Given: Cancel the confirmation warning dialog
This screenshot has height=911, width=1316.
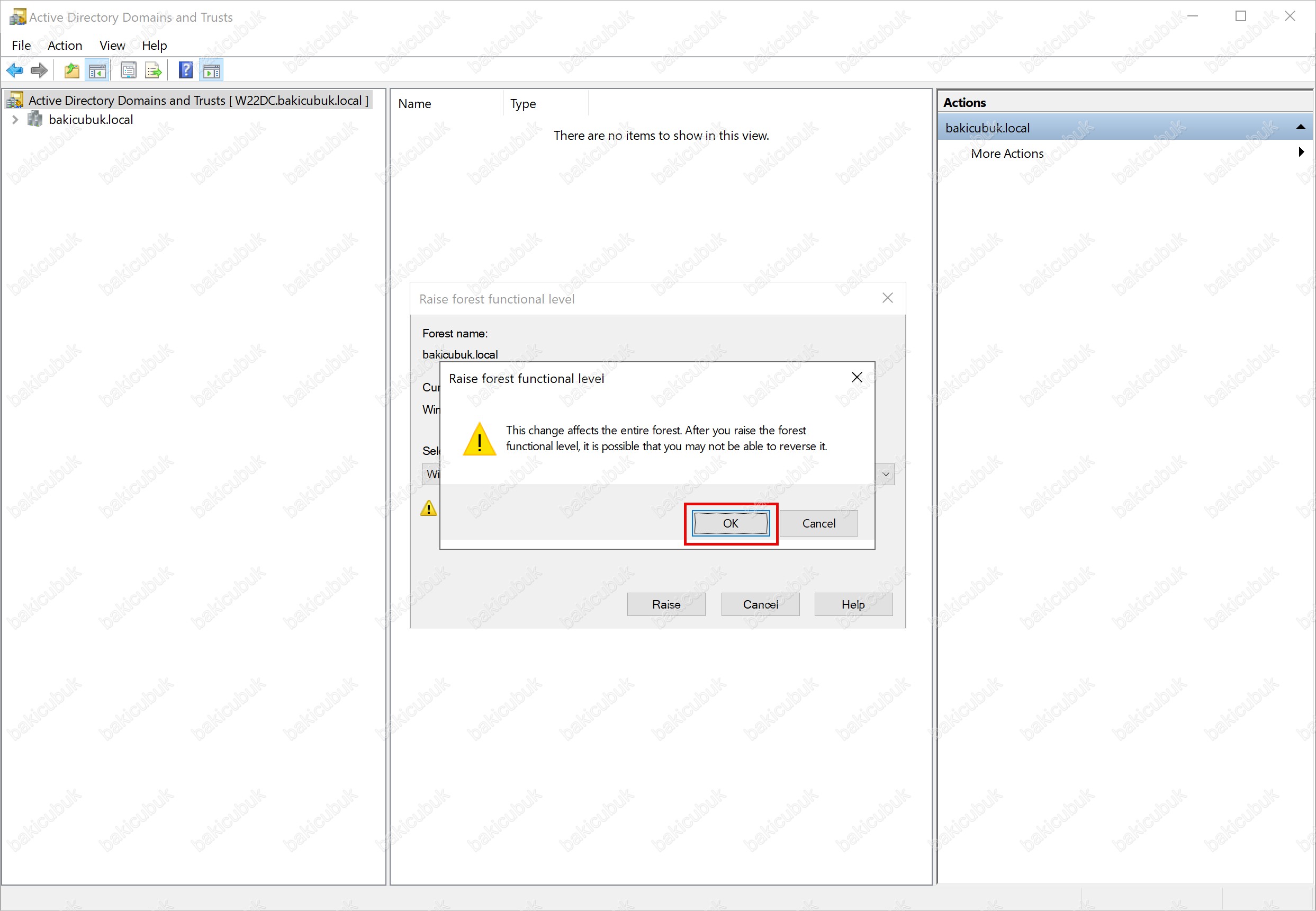Looking at the screenshot, I should click(x=818, y=523).
